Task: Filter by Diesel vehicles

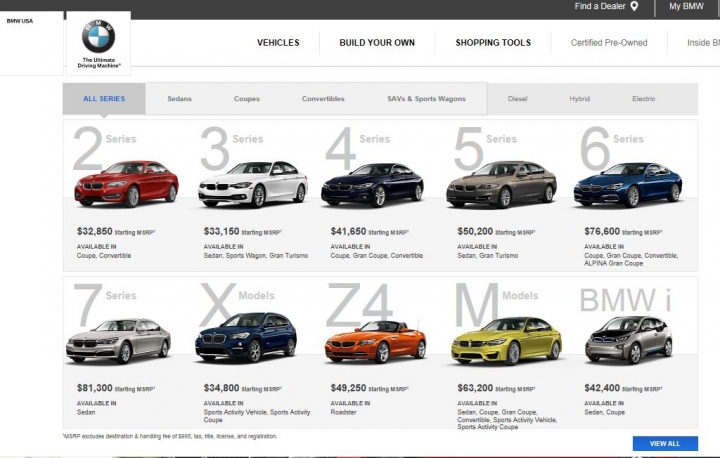Action: (x=518, y=99)
